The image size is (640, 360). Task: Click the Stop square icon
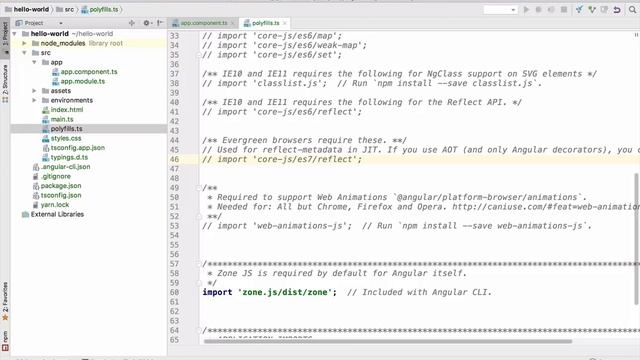(564, 9)
